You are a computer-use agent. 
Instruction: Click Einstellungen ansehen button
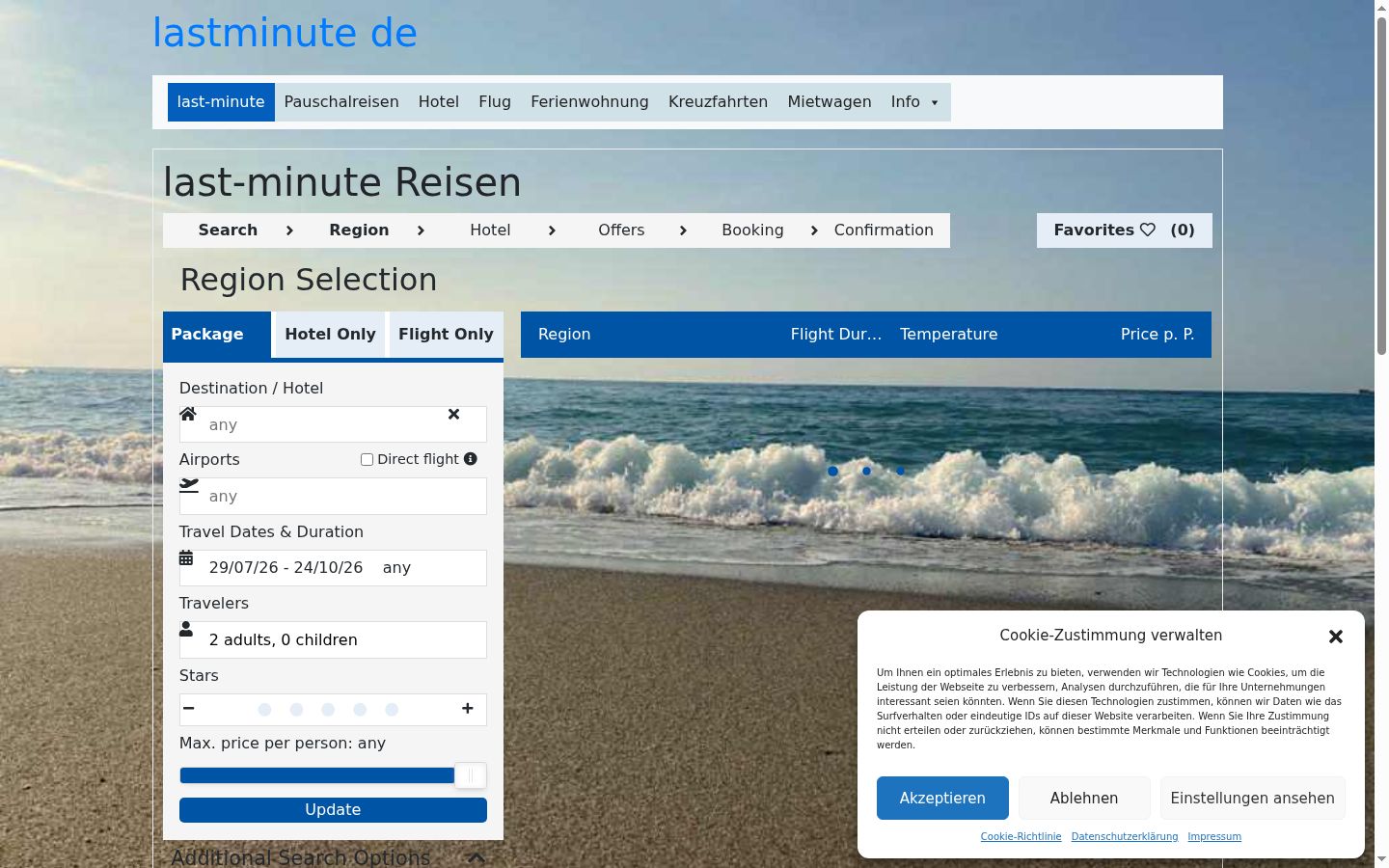click(1253, 799)
